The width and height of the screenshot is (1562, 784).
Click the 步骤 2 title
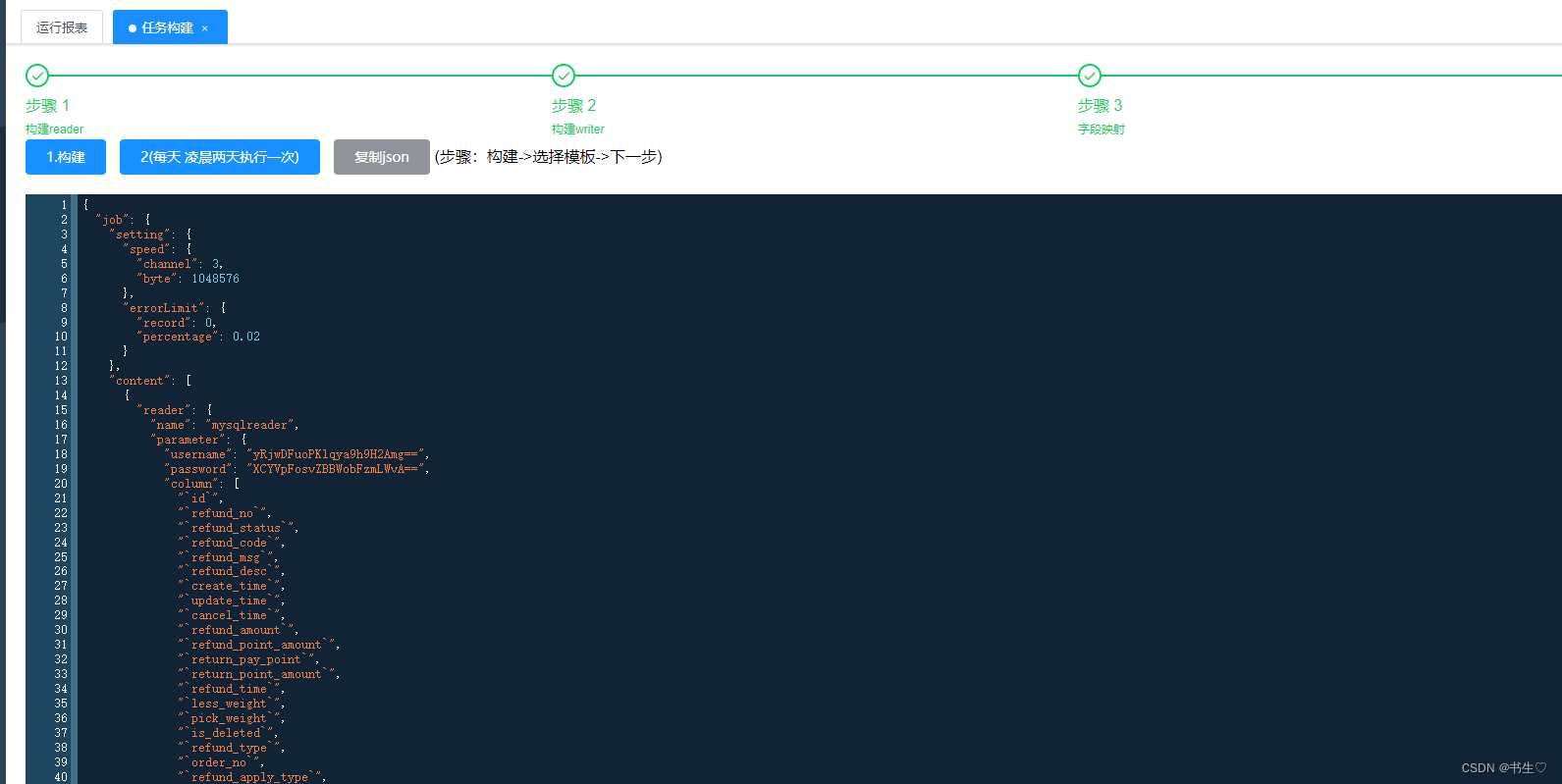(x=574, y=106)
